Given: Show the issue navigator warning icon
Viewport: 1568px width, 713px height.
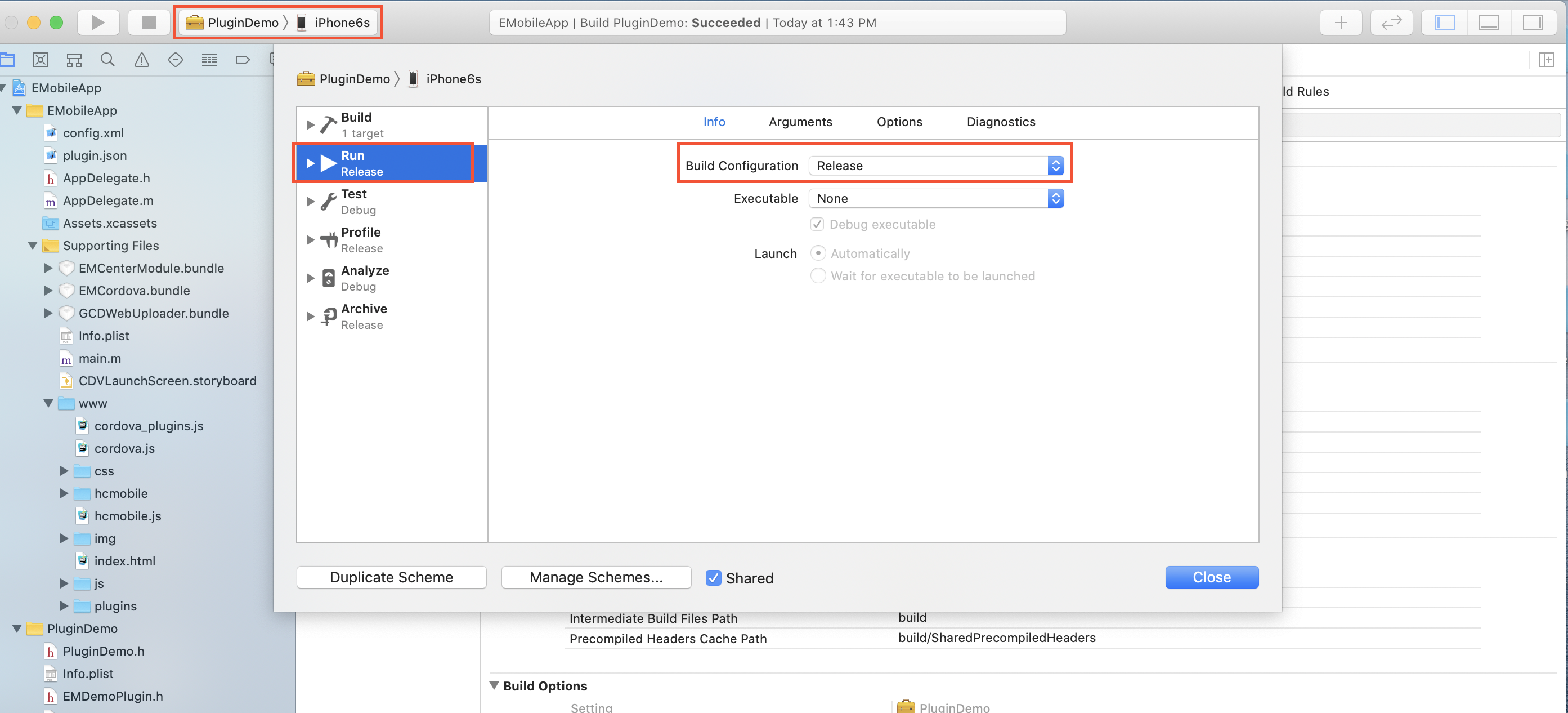Looking at the screenshot, I should click(x=142, y=60).
